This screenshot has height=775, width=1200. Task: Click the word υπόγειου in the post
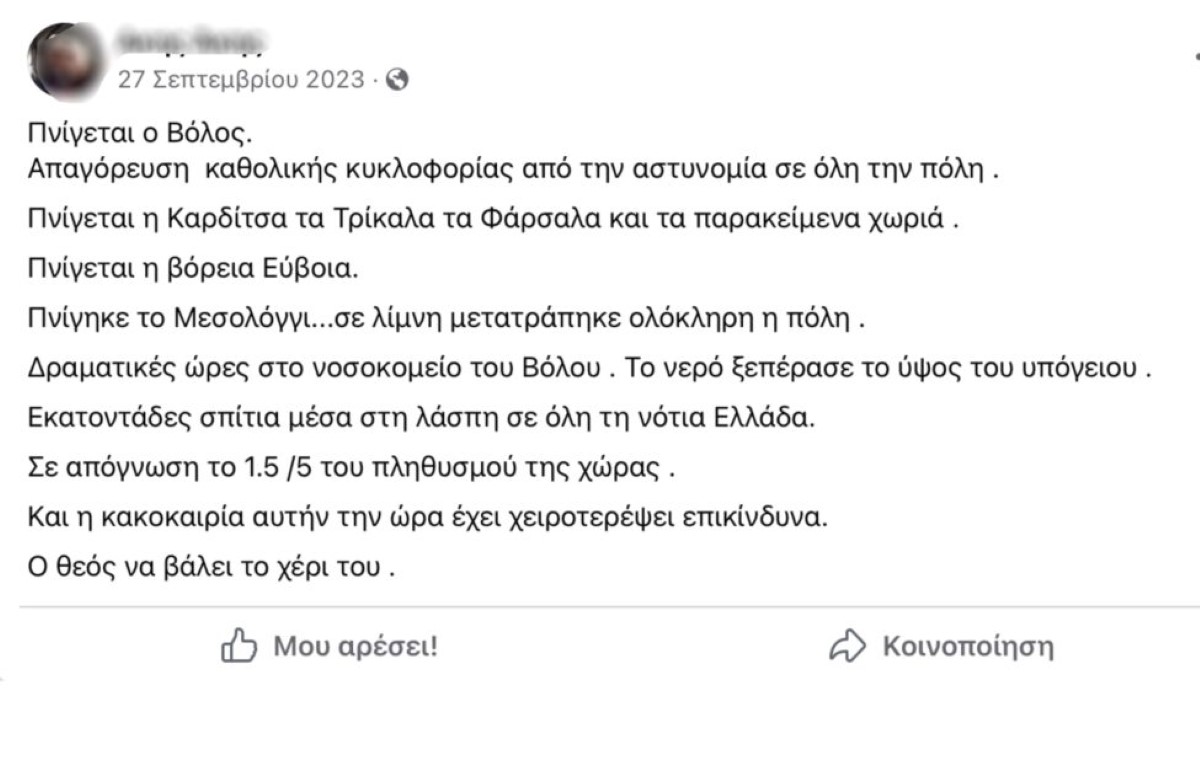[1093, 369]
